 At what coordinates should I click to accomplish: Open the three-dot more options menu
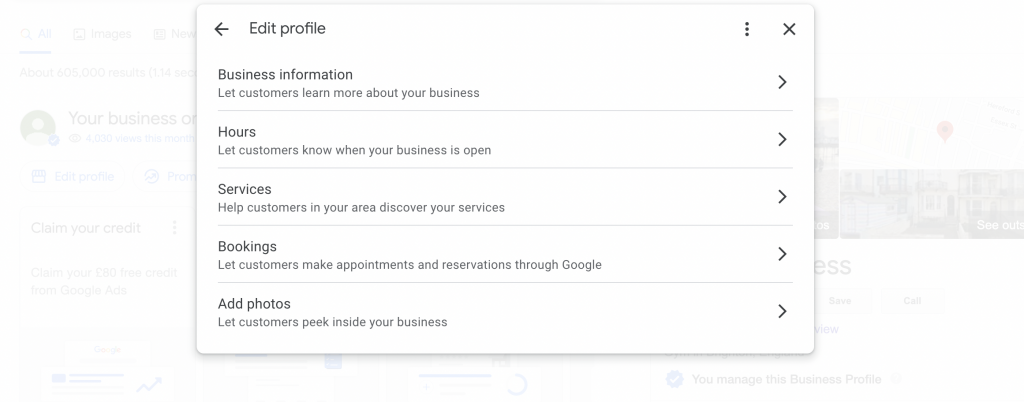pyautogui.click(x=747, y=30)
